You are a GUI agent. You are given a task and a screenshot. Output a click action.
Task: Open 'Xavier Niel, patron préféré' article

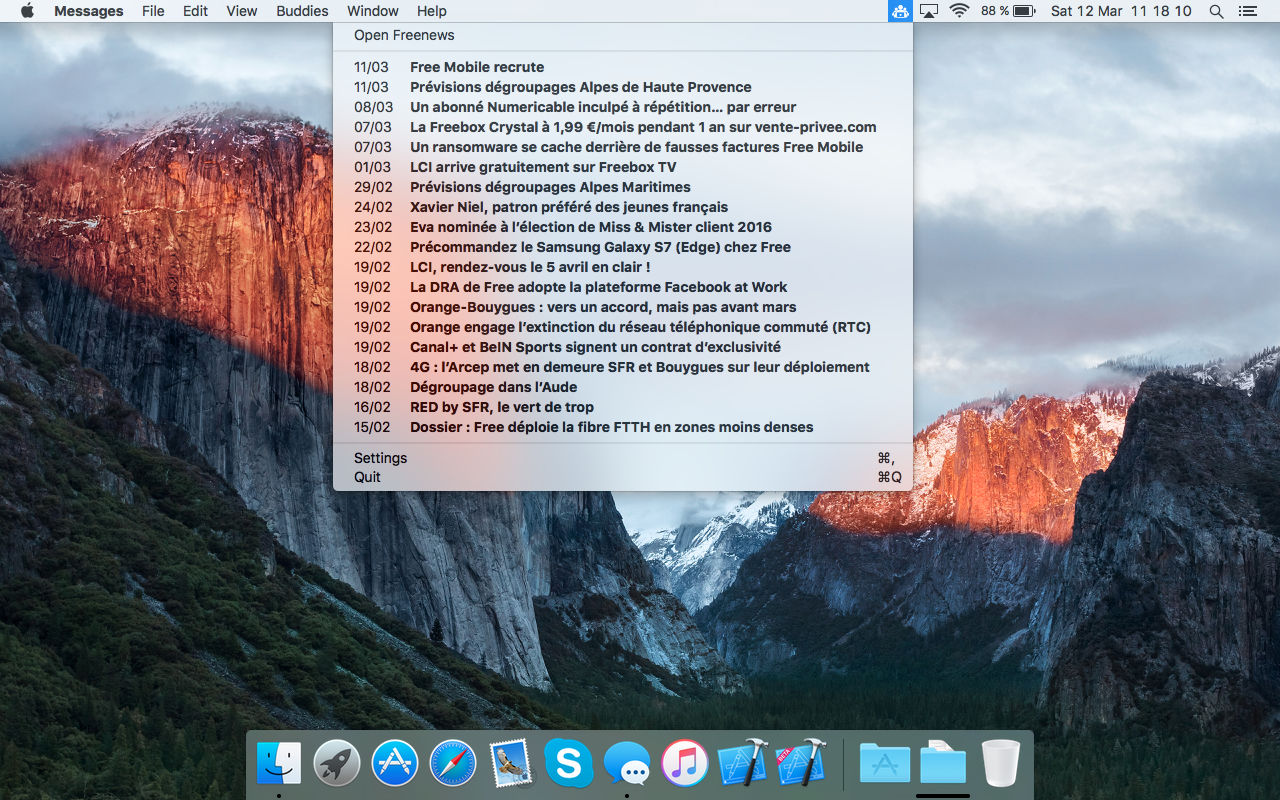click(623, 207)
